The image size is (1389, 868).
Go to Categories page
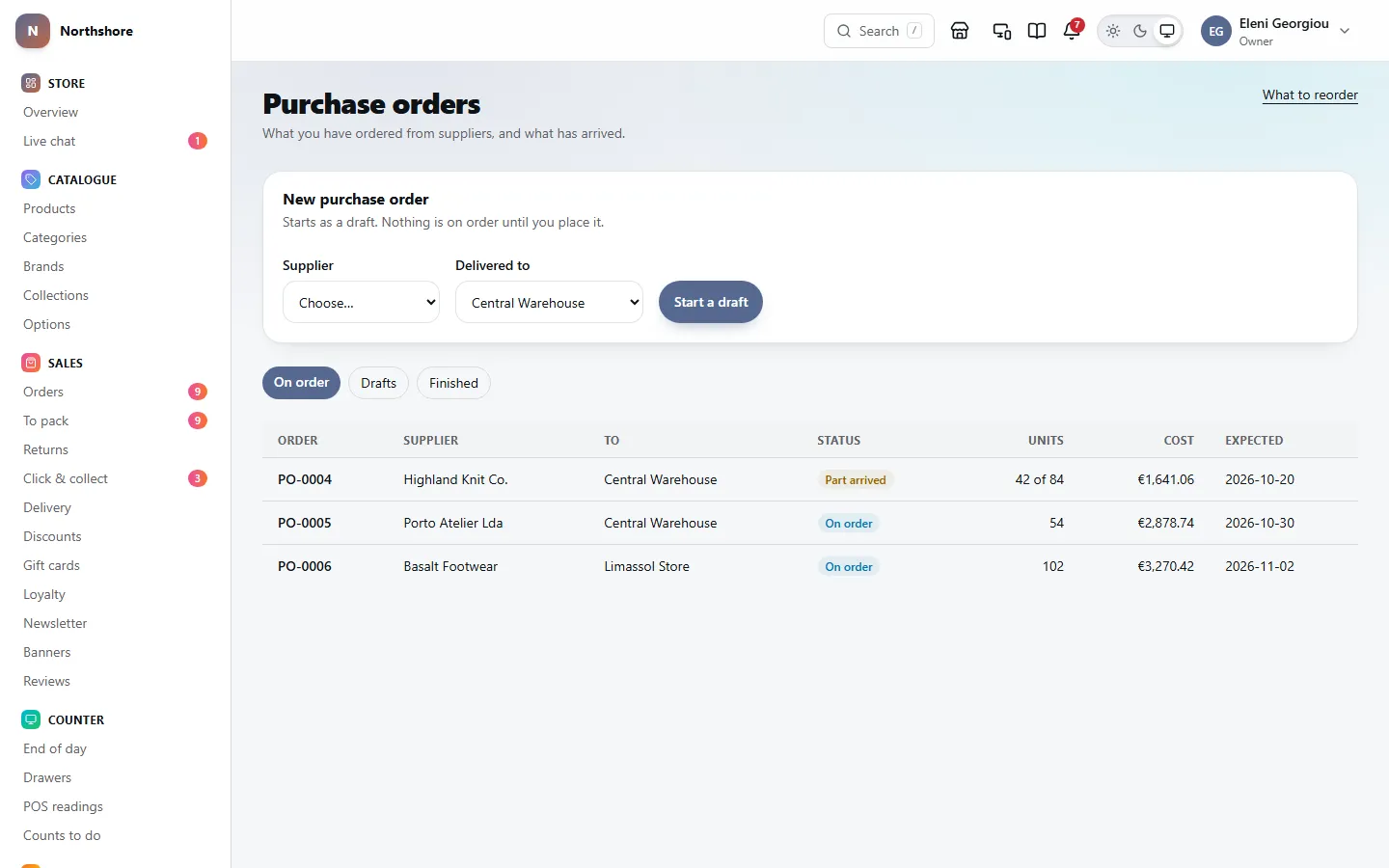(55, 237)
